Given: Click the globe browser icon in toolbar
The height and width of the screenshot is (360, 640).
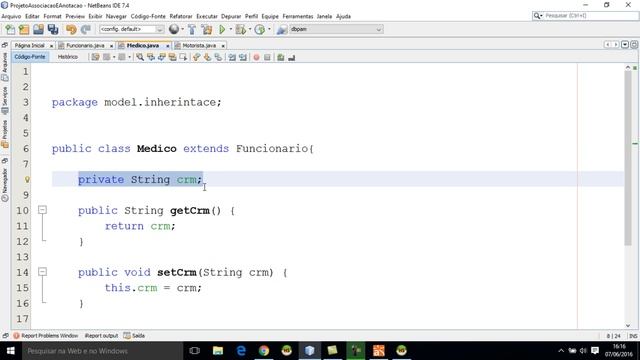Looking at the screenshot, I should pos(174,29).
